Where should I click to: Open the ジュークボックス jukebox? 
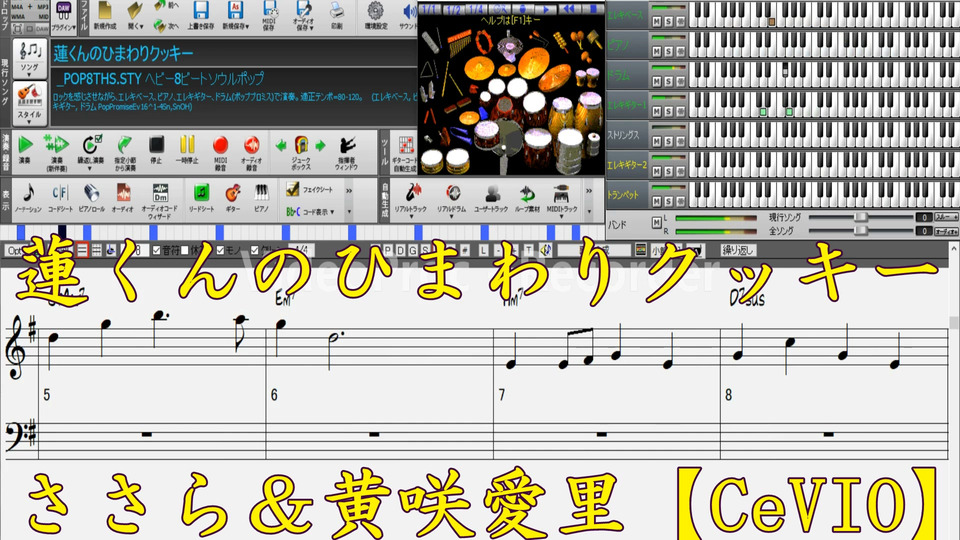point(301,152)
